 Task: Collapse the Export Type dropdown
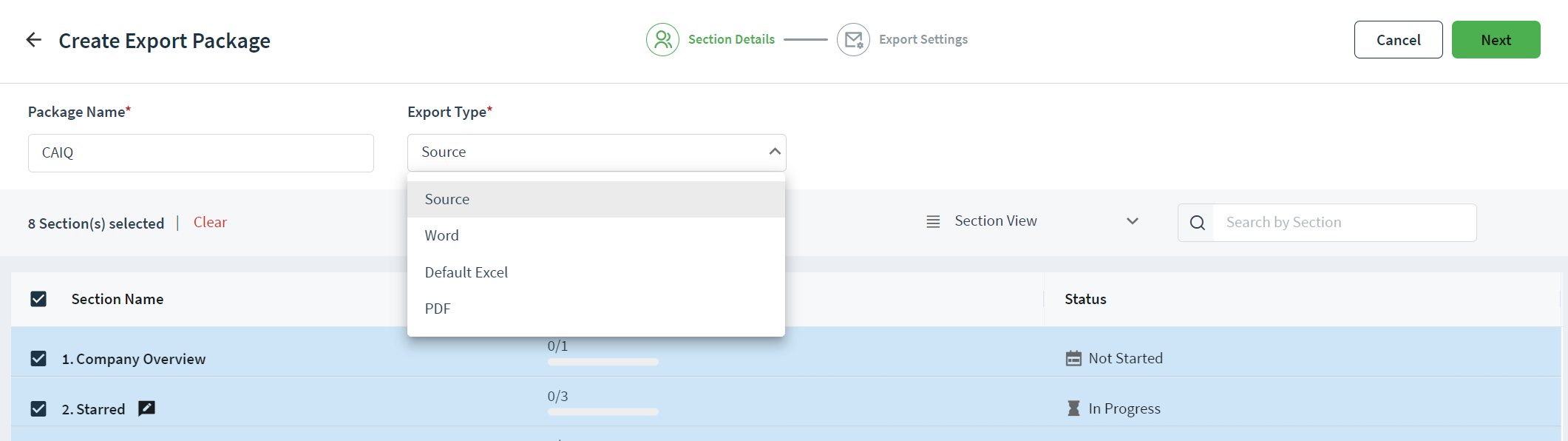click(774, 152)
